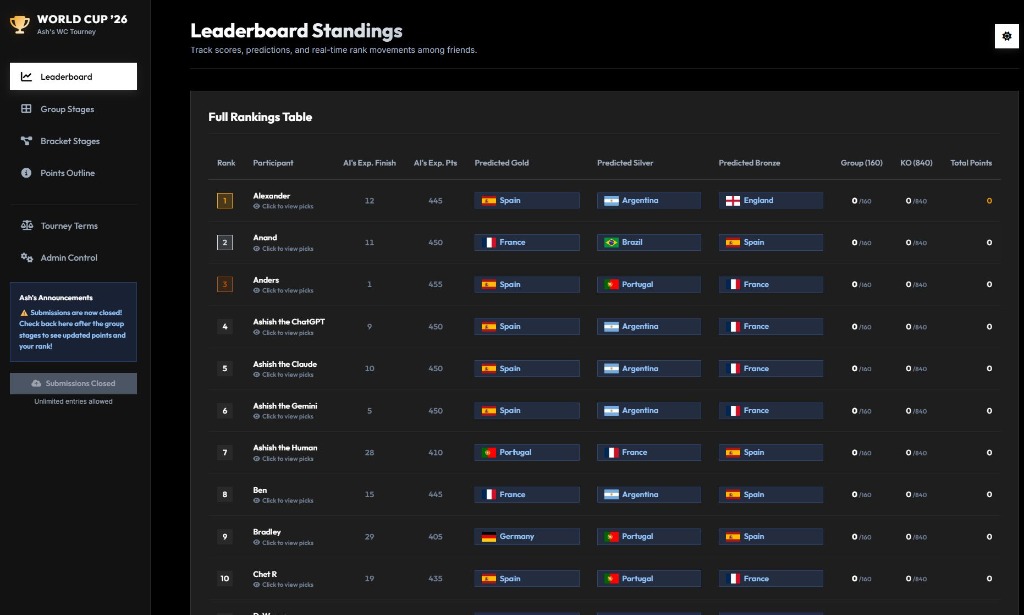View Ashish the Gemini picks

click(x=283, y=417)
